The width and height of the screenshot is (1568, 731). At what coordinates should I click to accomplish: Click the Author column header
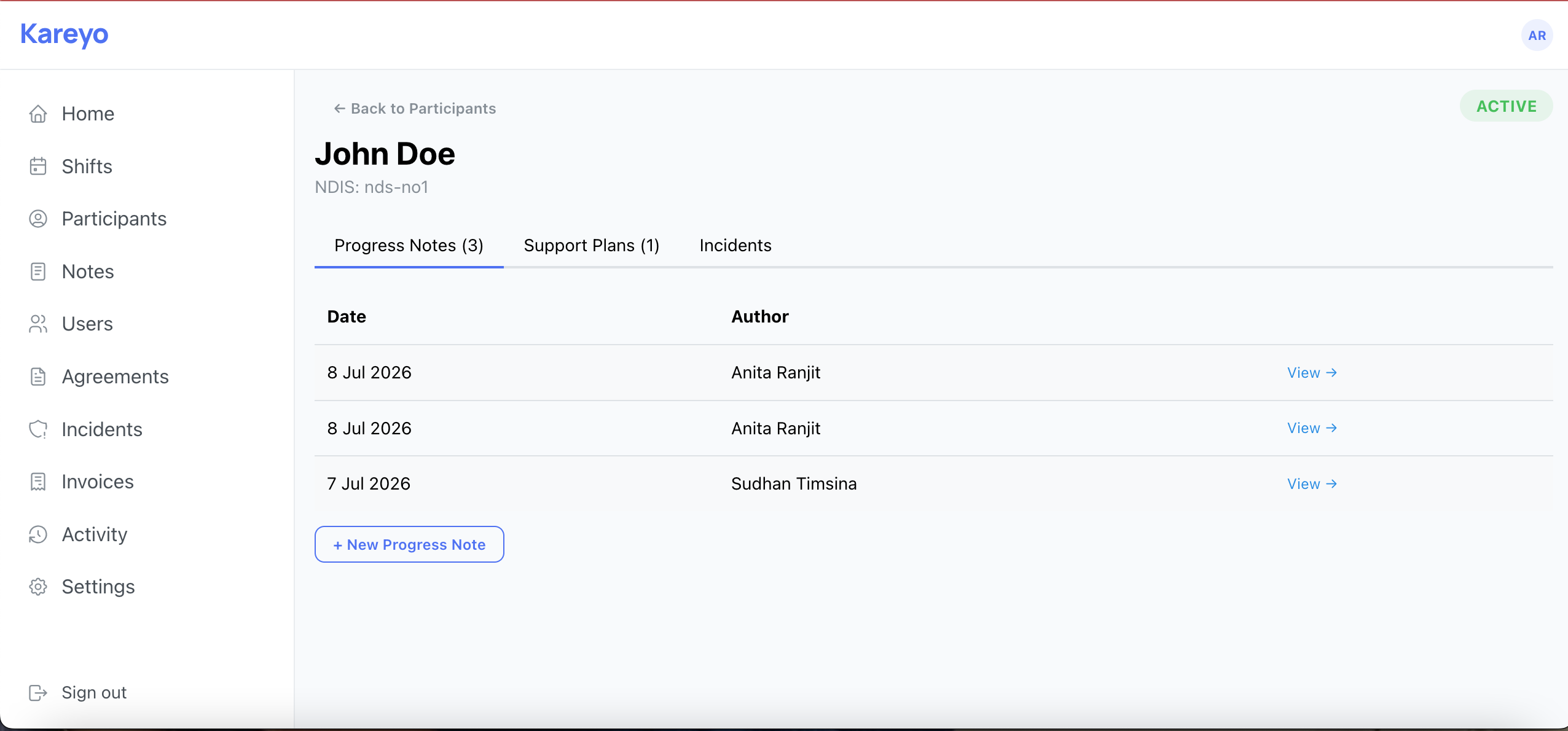click(760, 316)
